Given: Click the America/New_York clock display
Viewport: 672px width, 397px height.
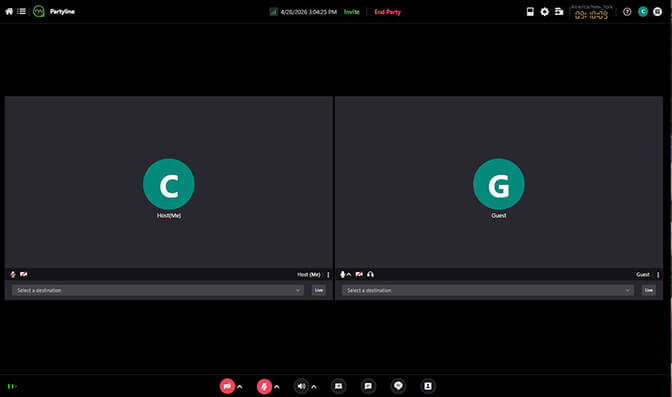Looking at the screenshot, I should pos(591,12).
